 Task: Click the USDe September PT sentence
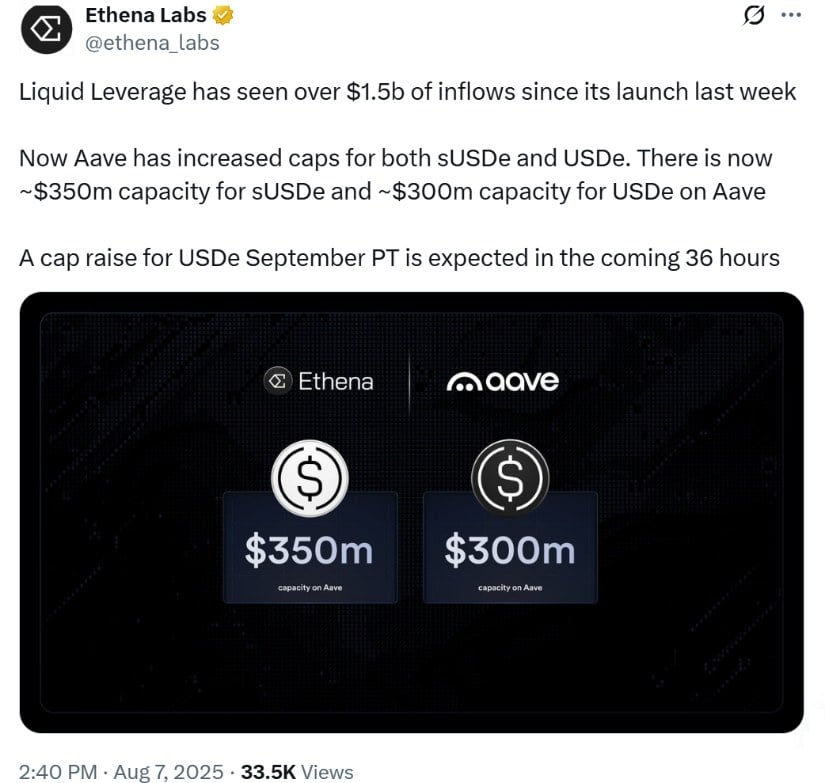399,258
